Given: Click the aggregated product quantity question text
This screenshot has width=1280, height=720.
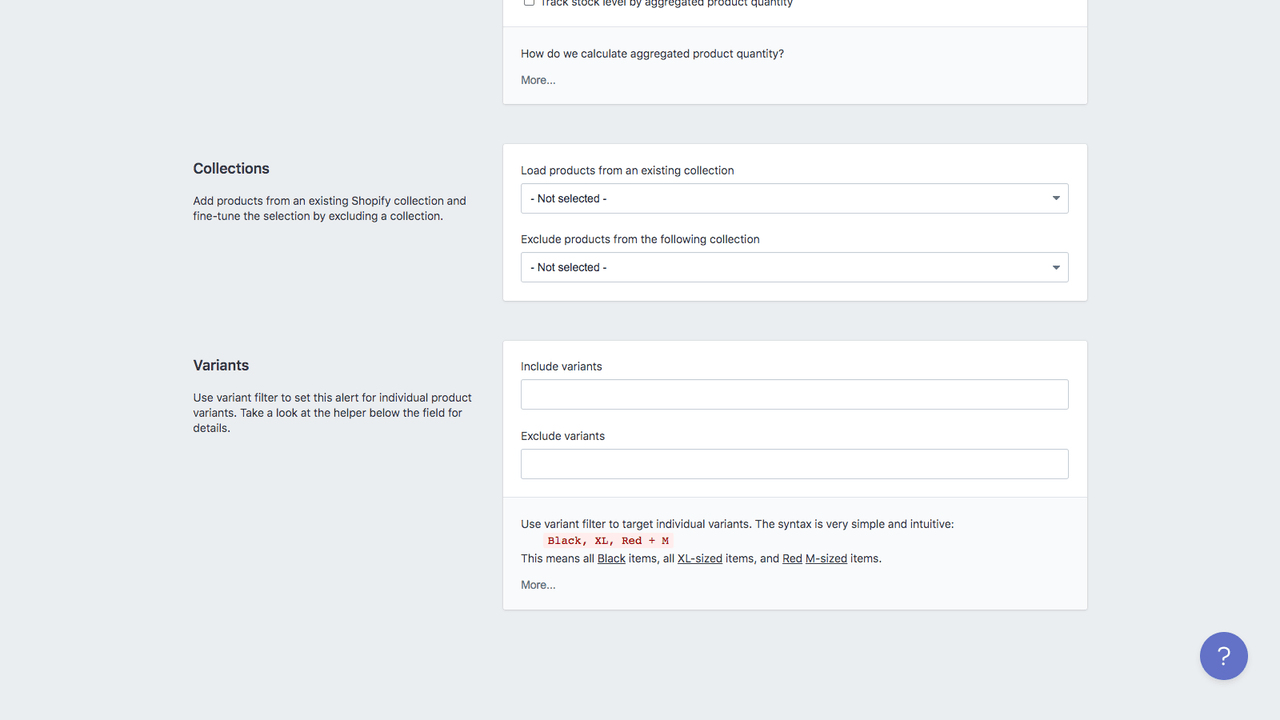Looking at the screenshot, I should pyautogui.click(x=652, y=53).
